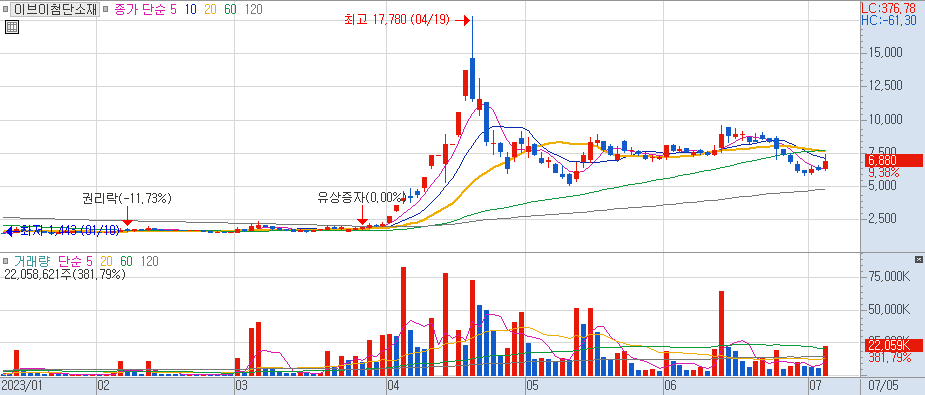Click the 75,000K volume axis label
This screenshot has height=395, width=925.
pos(889,276)
